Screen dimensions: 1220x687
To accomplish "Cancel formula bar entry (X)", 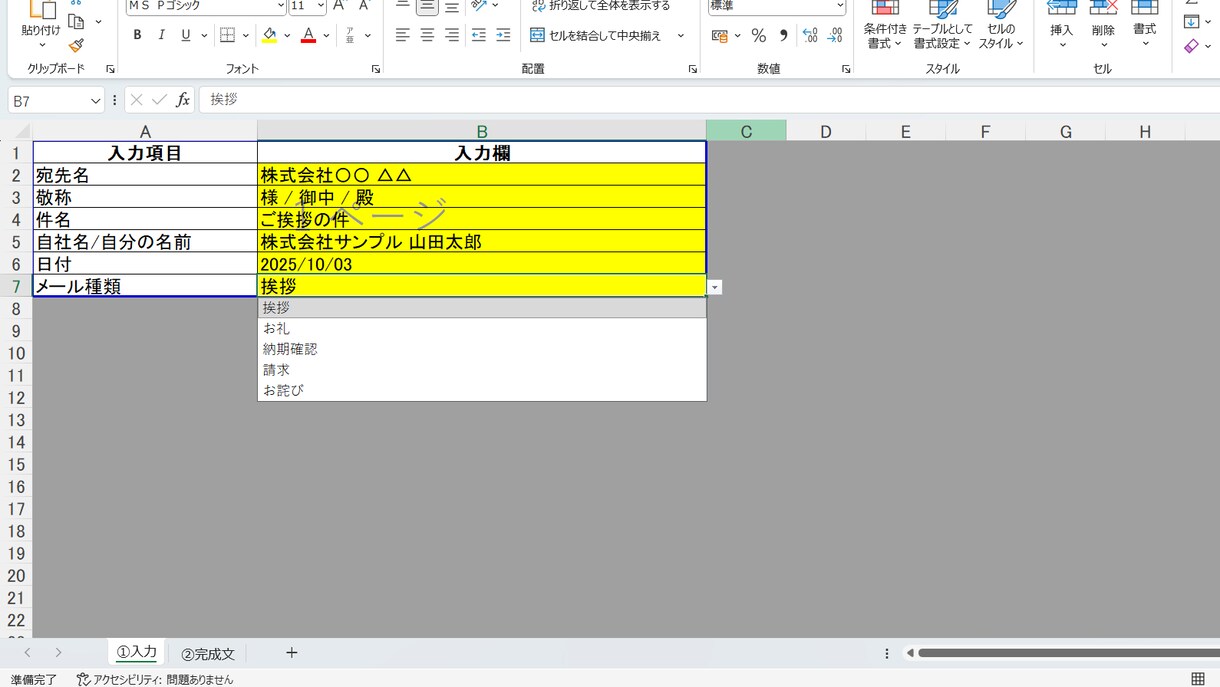I will [x=137, y=100].
